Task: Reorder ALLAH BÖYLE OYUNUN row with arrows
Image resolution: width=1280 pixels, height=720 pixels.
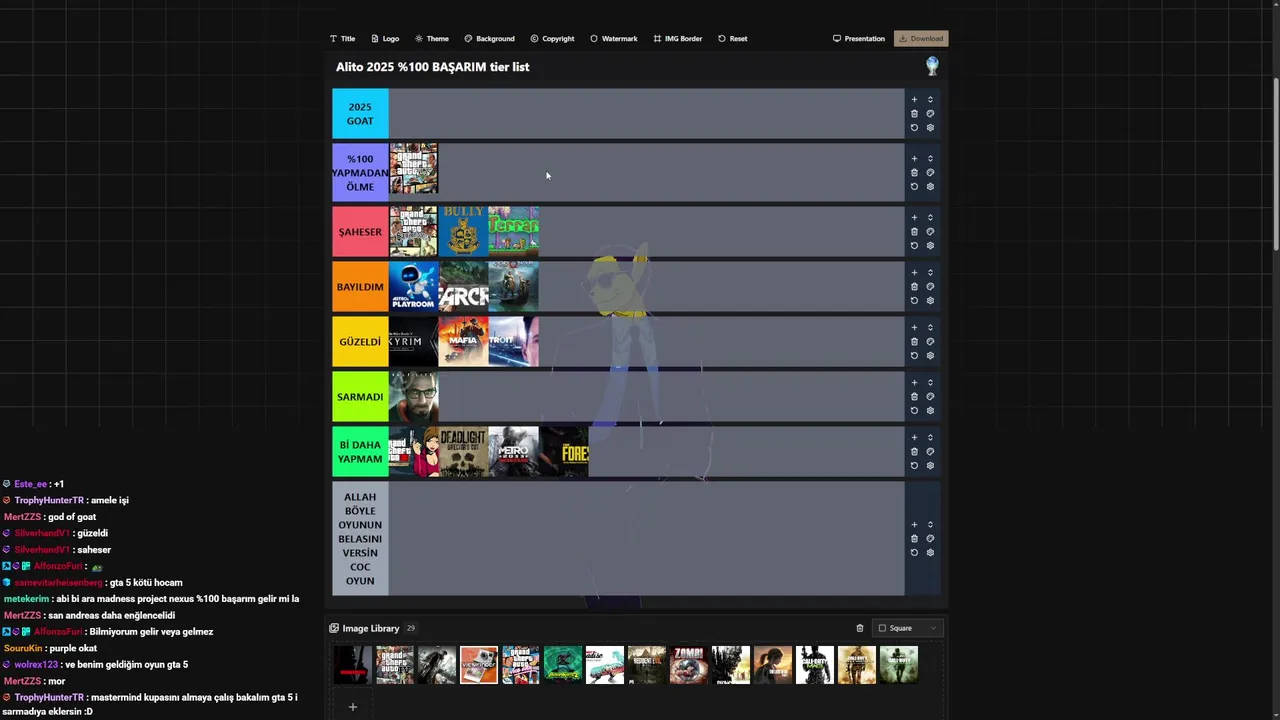Action: (x=930, y=525)
